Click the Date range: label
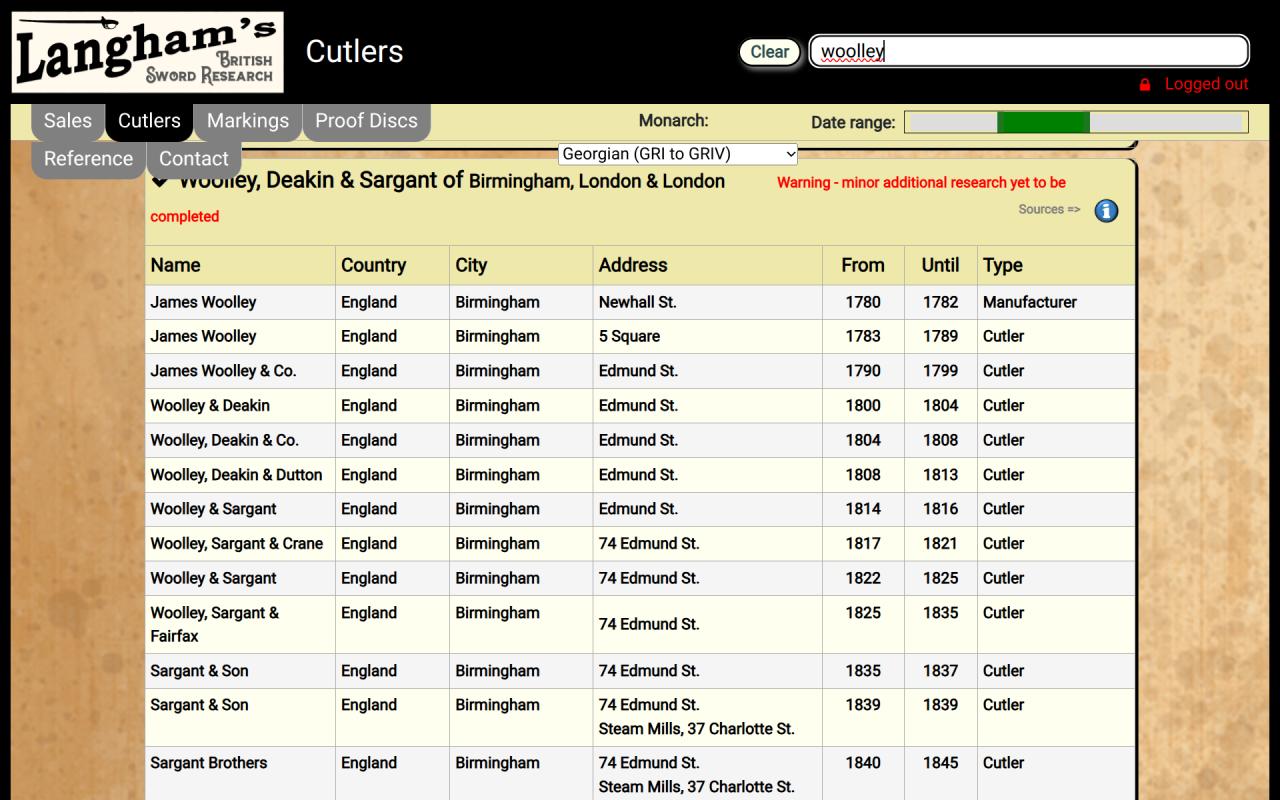Image resolution: width=1280 pixels, height=800 pixels. coord(853,123)
